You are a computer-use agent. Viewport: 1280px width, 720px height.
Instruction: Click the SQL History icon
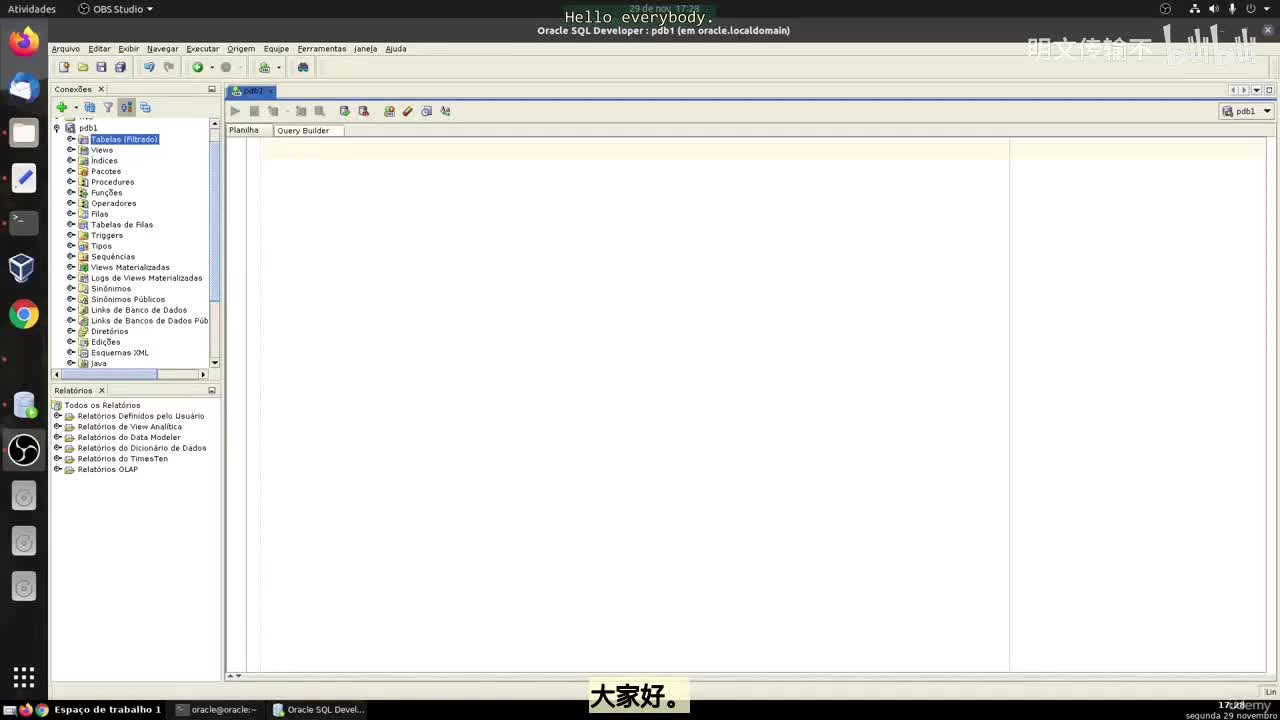426,111
